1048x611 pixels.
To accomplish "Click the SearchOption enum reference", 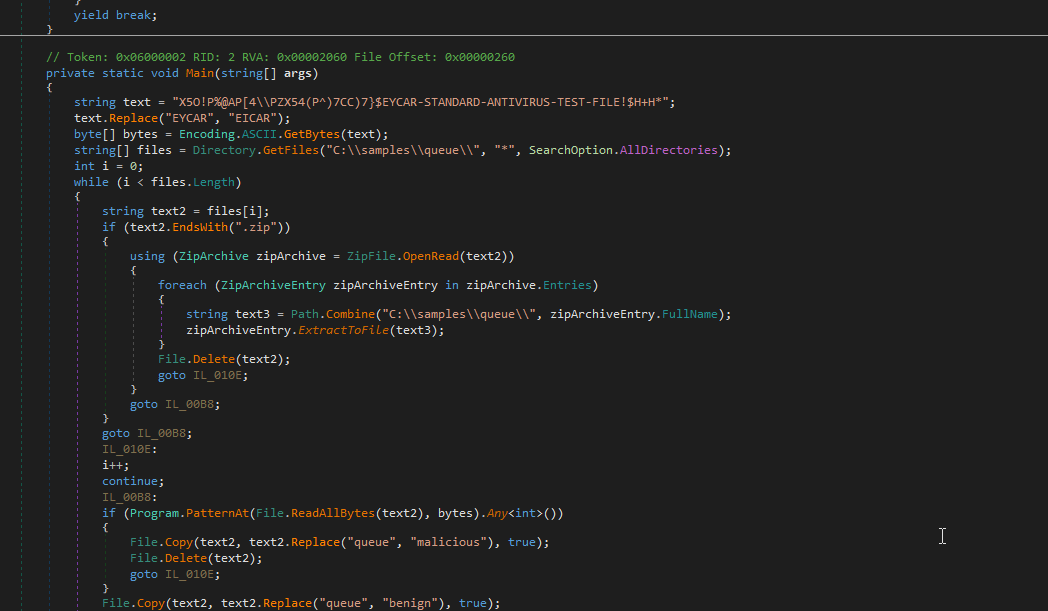I will pyautogui.click(x=571, y=150).
